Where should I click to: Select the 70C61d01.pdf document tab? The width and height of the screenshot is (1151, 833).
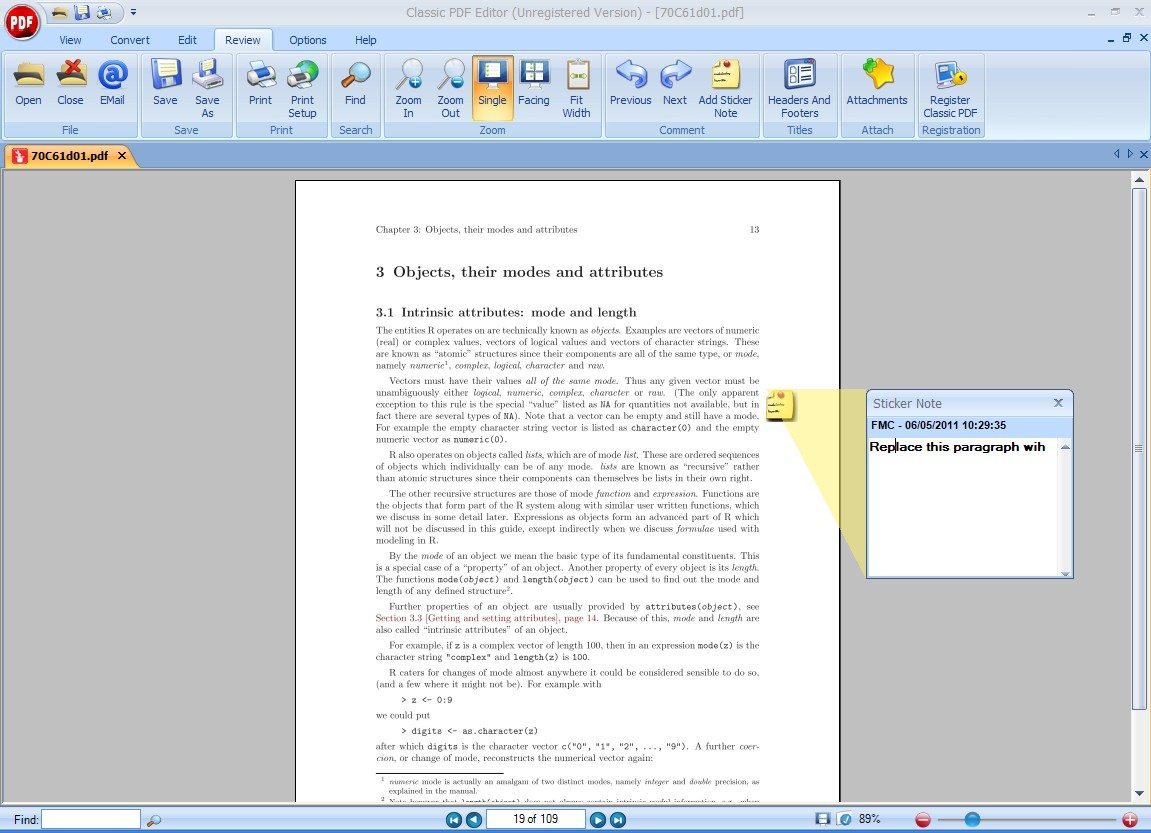[x=69, y=156]
